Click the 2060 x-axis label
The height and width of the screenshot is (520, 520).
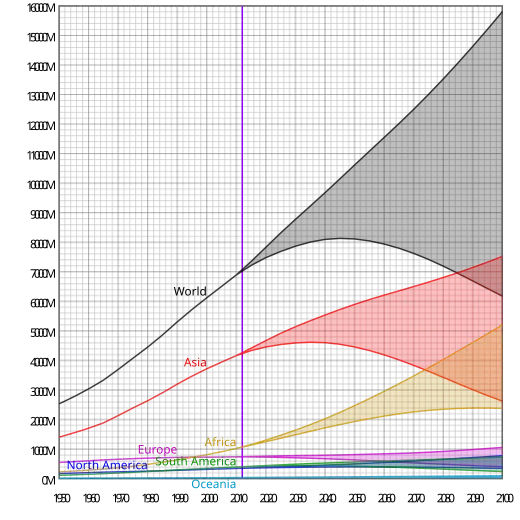387,498
